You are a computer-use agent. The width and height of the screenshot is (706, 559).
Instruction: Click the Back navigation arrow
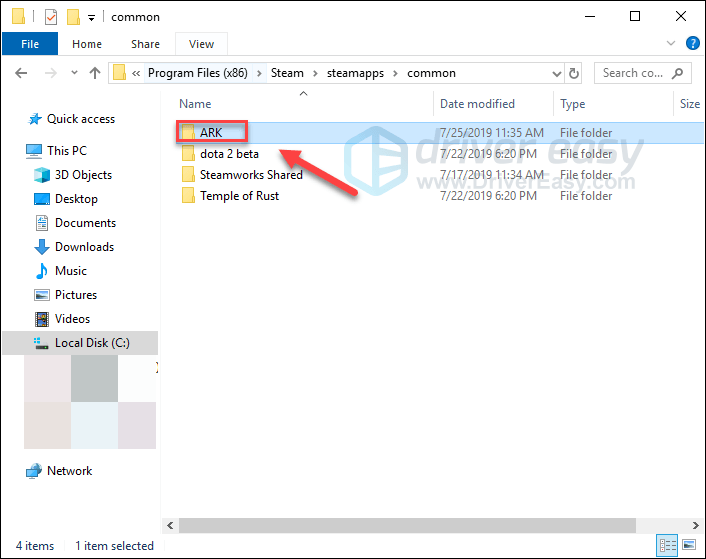[20, 73]
